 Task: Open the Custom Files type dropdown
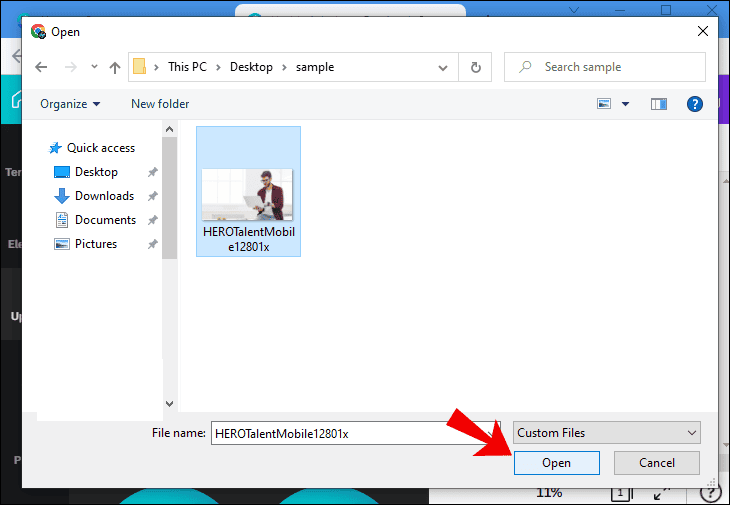[606, 433]
